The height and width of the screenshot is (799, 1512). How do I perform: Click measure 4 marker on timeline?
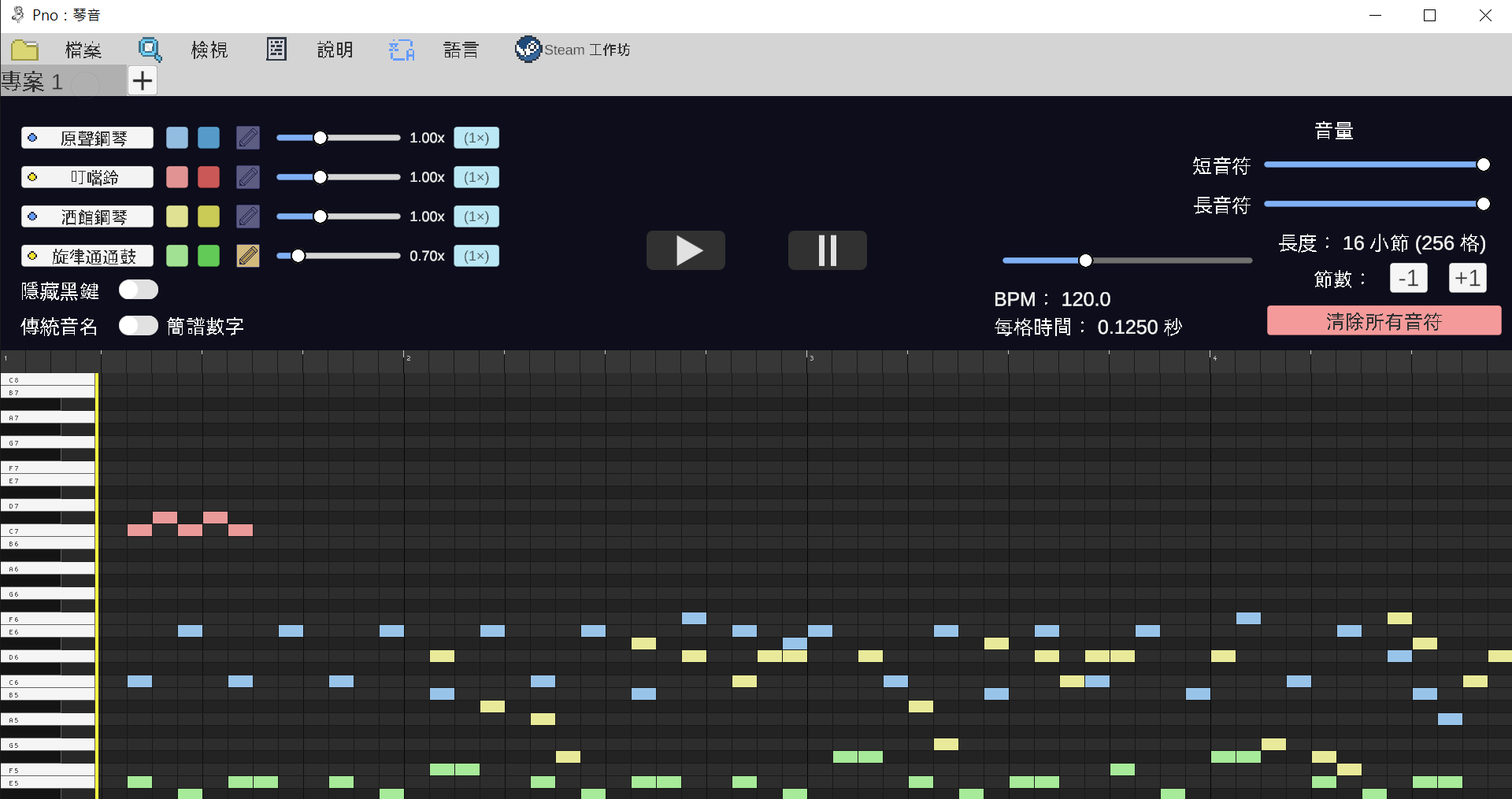coord(1214,358)
